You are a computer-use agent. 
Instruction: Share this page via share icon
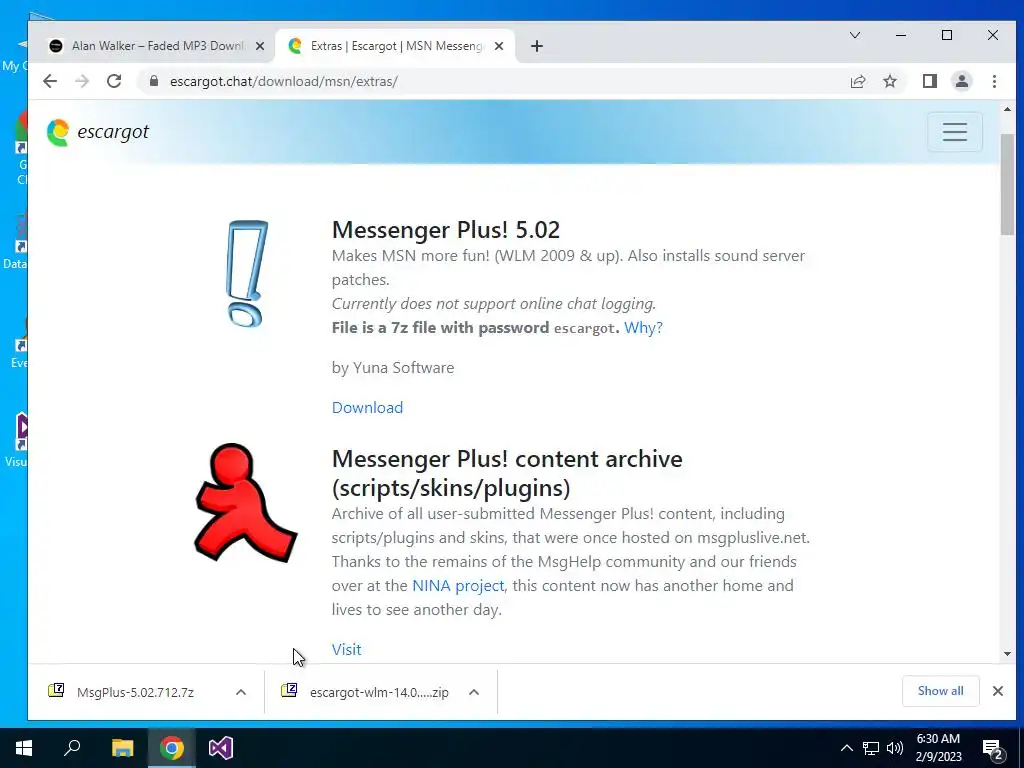pos(857,81)
